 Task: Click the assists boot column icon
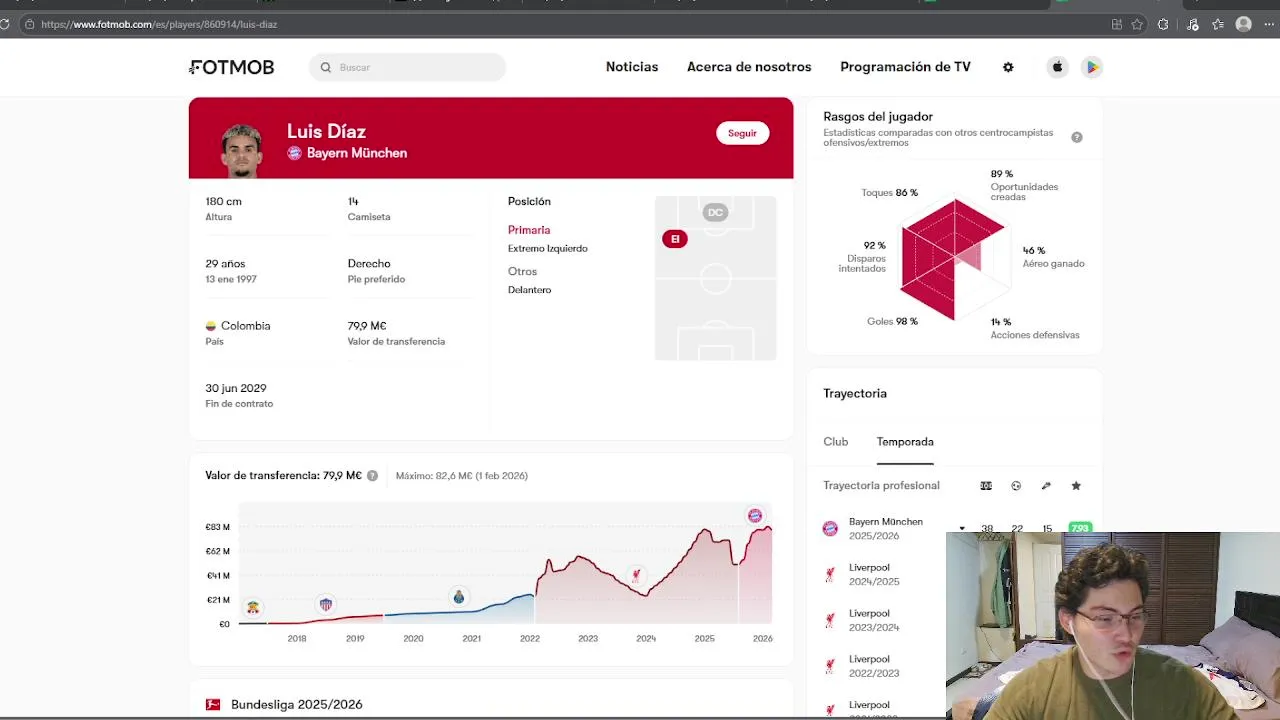[x=1046, y=486]
